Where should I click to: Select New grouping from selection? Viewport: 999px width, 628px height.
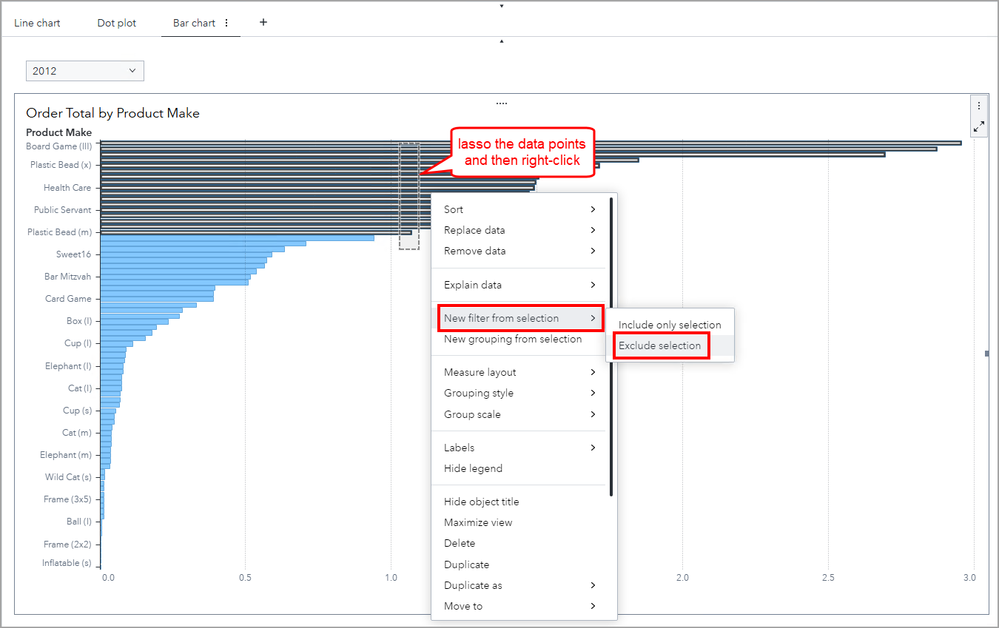click(513, 339)
